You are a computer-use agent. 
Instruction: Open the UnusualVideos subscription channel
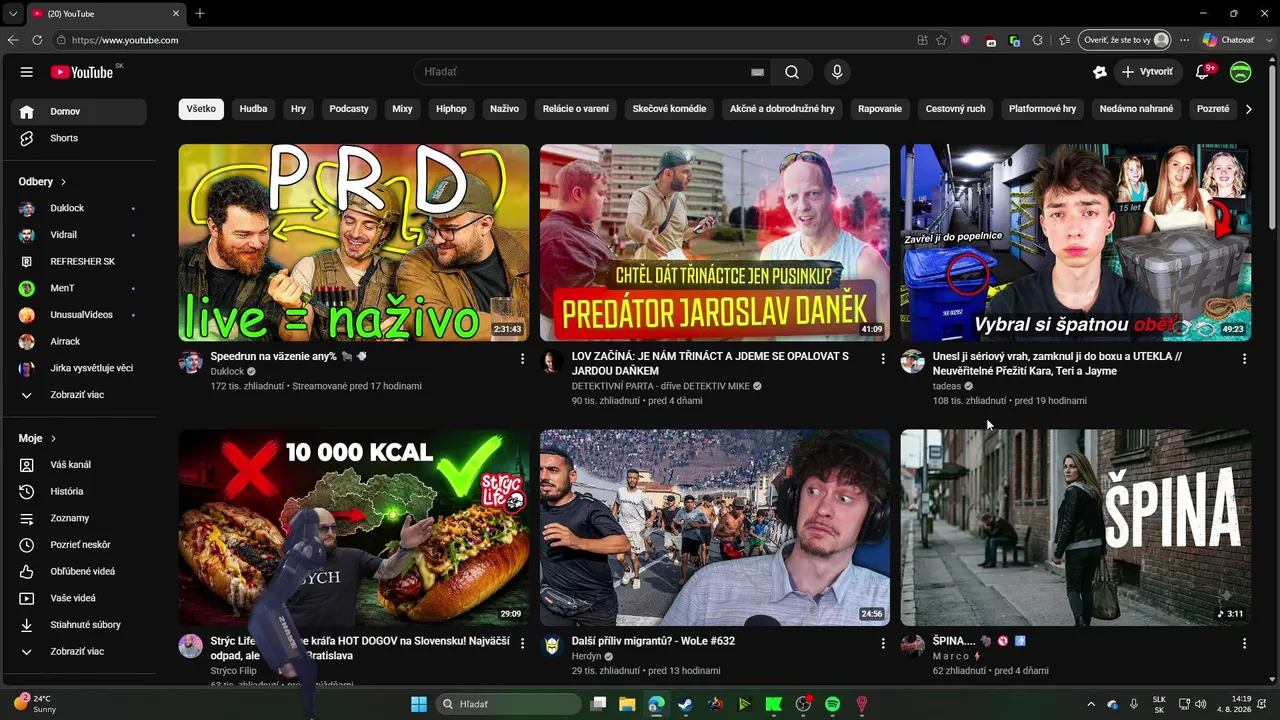pyautogui.click(x=78, y=315)
